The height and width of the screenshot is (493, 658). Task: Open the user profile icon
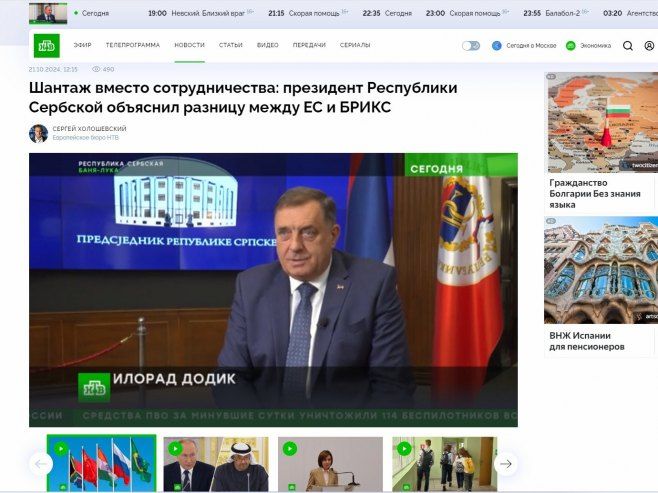(648, 46)
